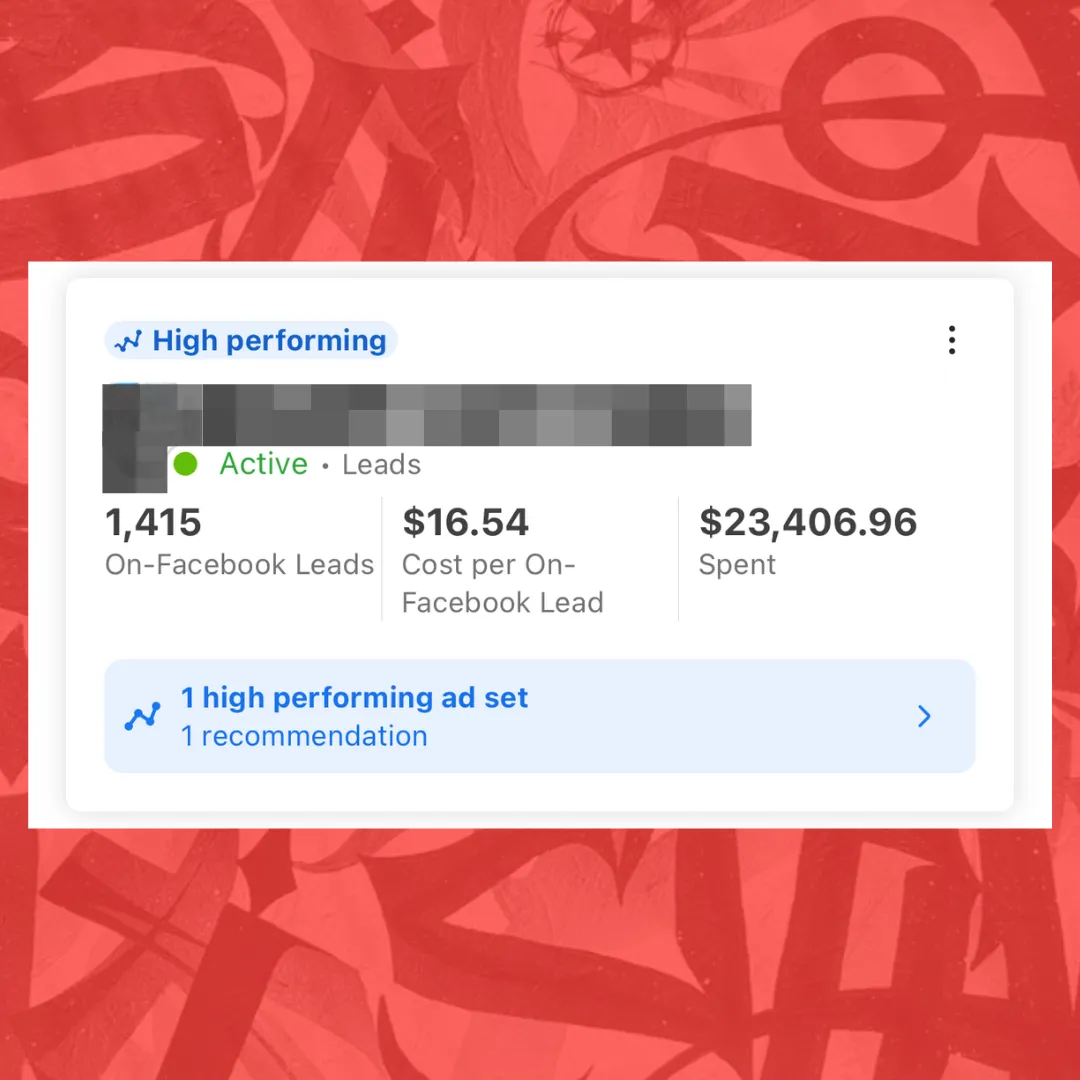The image size is (1080, 1080).
Task: Click the green Active status dot
Action: pyautogui.click(x=185, y=464)
